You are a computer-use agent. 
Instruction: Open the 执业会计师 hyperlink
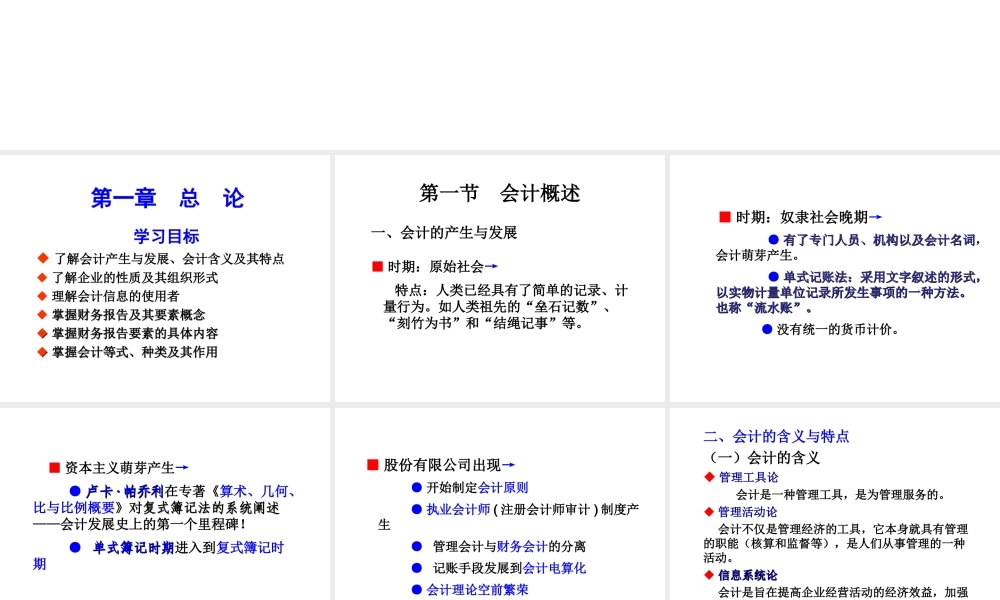tap(456, 508)
